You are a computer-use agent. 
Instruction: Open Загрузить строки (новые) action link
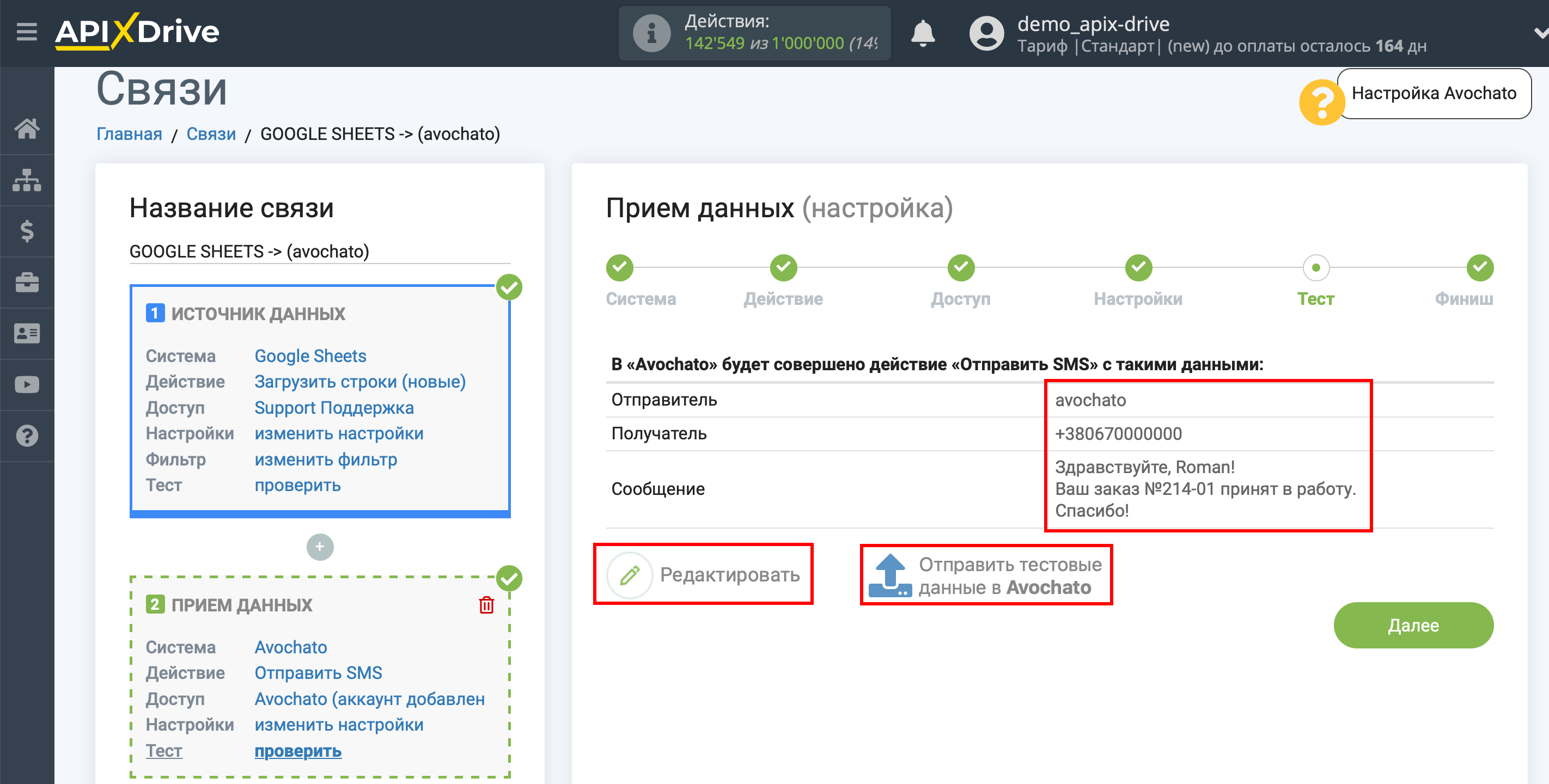tap(360, 382)
